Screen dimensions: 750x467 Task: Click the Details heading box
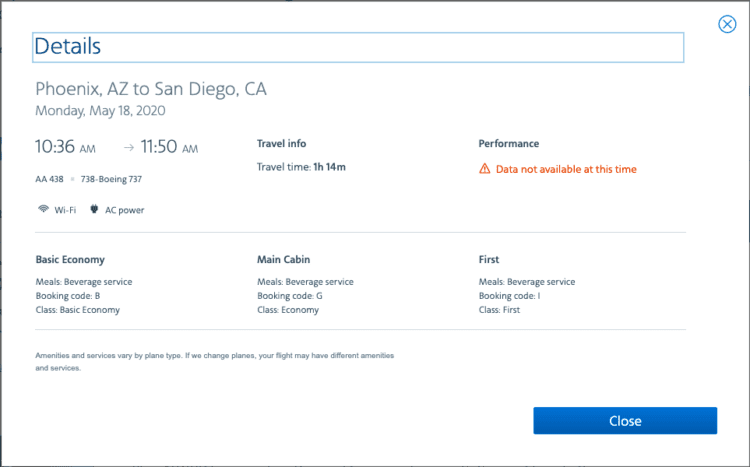click(x=358, y=47)
